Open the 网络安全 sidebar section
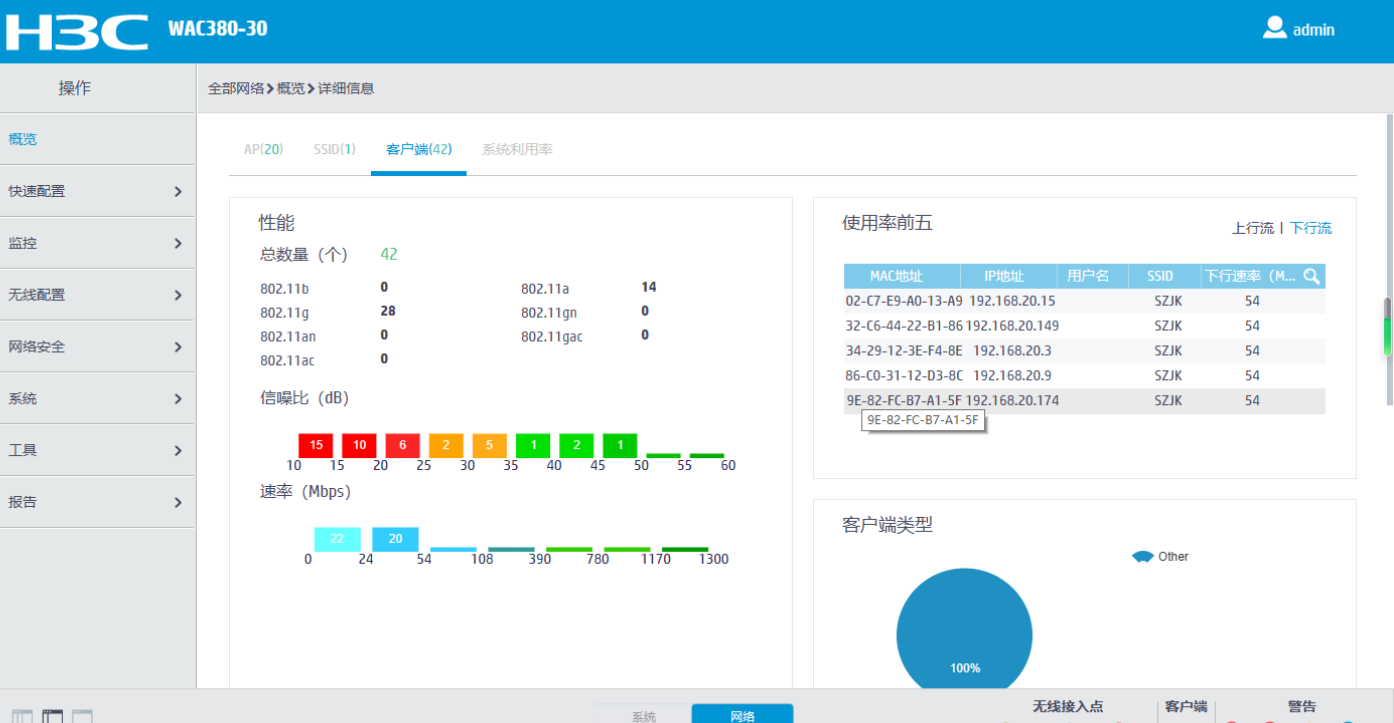 pos(97,347)
